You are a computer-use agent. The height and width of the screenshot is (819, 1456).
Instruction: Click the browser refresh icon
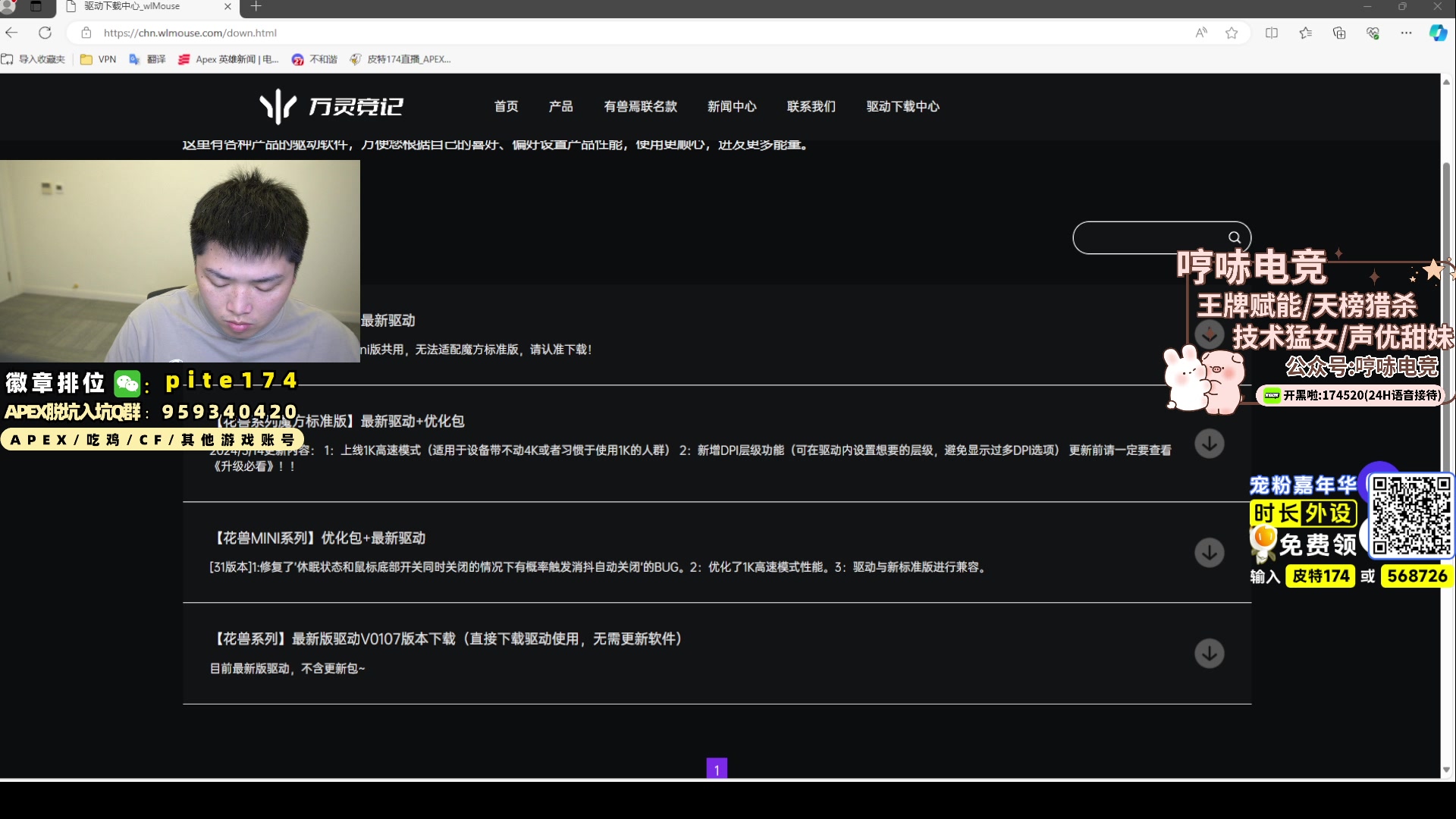point(45,33)
